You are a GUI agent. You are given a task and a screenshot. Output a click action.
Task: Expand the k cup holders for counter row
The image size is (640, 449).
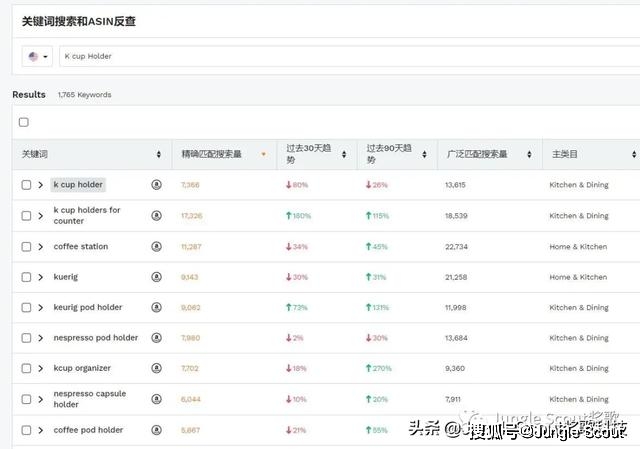pyautogui.click(x=40, y=216)
